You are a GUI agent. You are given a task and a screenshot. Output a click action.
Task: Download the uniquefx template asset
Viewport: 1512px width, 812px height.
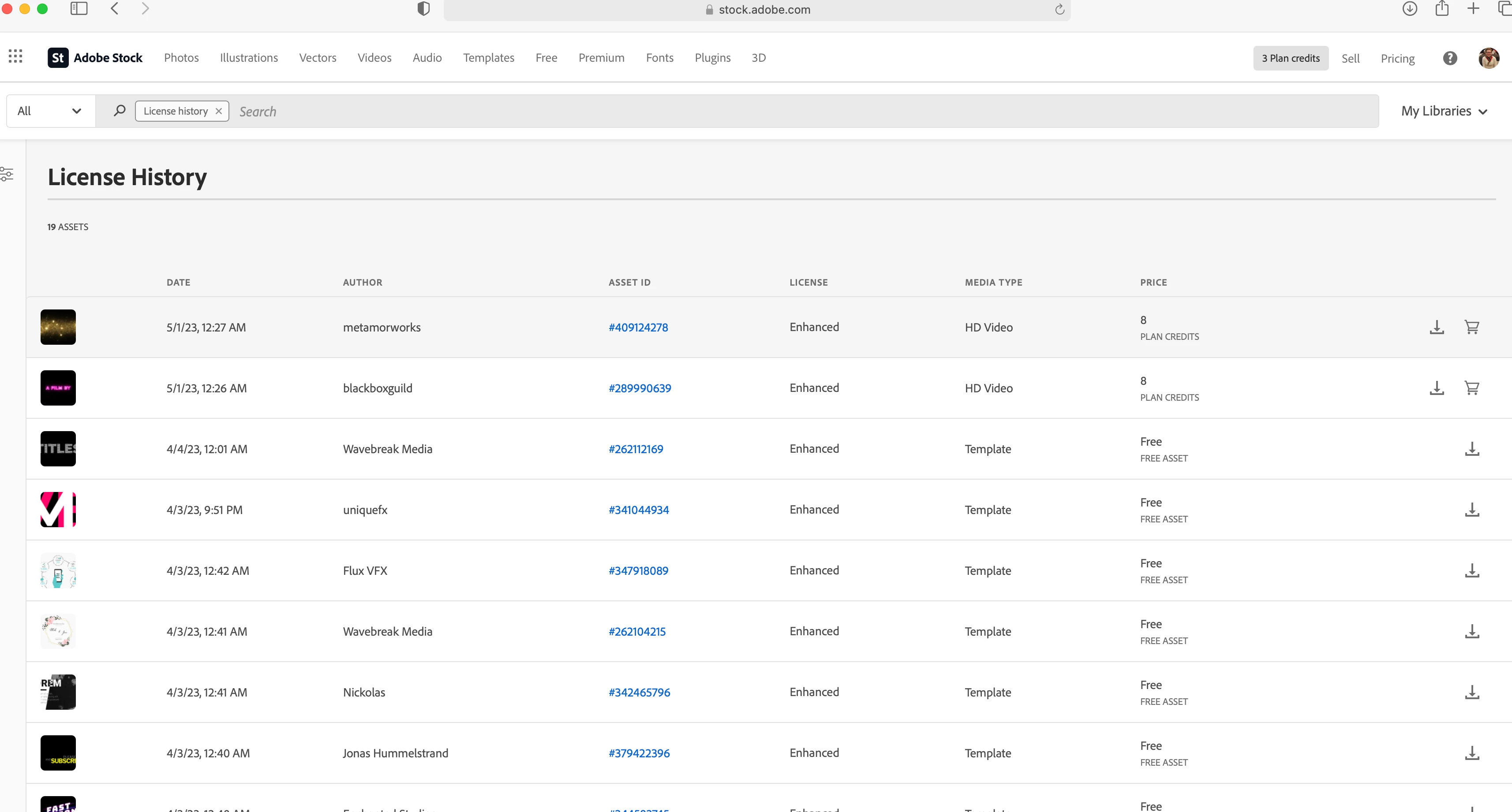1471,509
